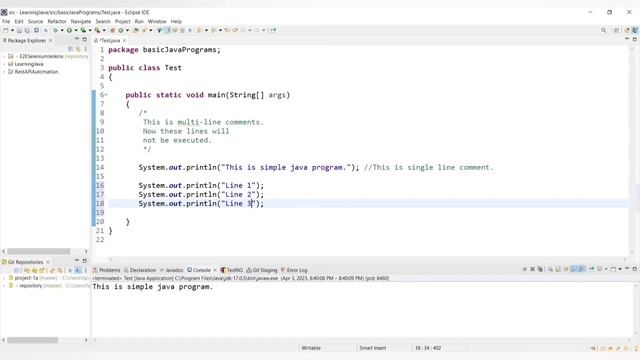The image size is (640, 360).
Task: Click the Last Edit Location icon
Action: coord(227,30)
